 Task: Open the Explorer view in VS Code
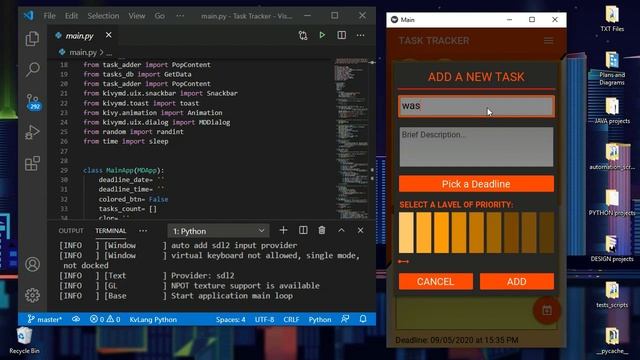pos(32,39)
